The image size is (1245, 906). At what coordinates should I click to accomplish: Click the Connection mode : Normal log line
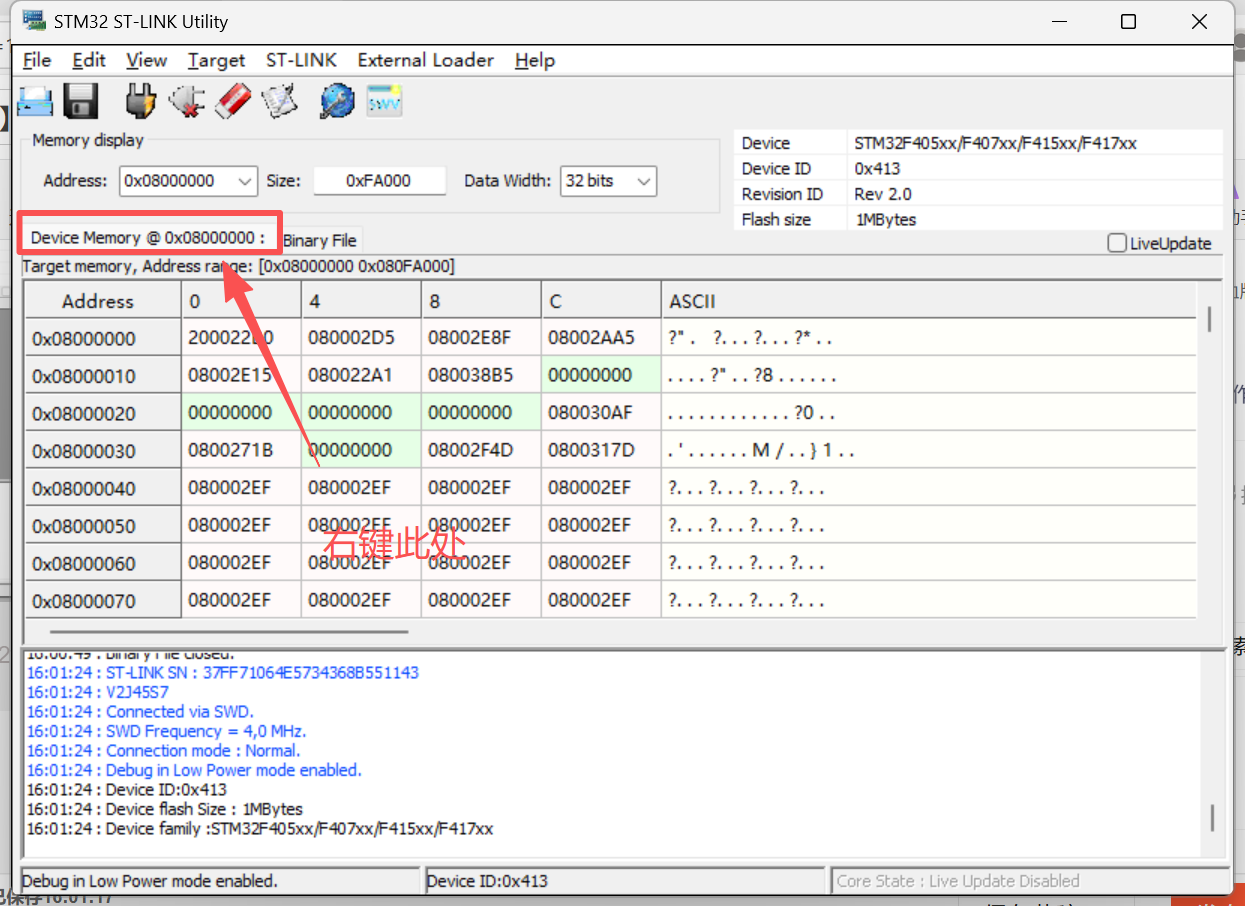point(163,750)
